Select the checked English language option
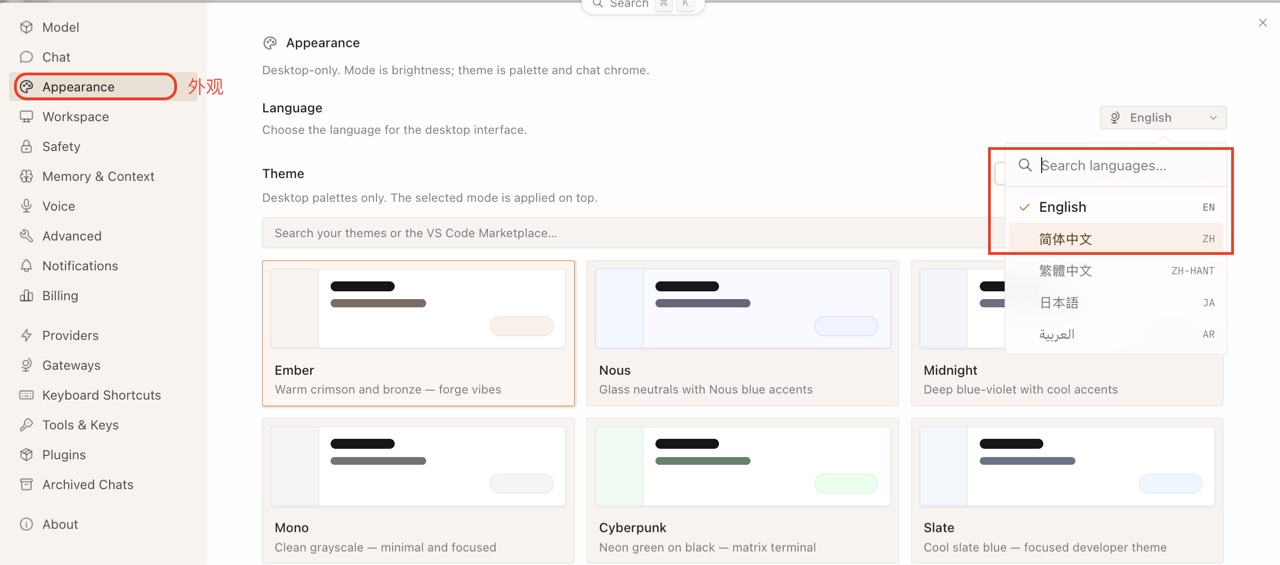The image size is (1280, 565). 1116,207
